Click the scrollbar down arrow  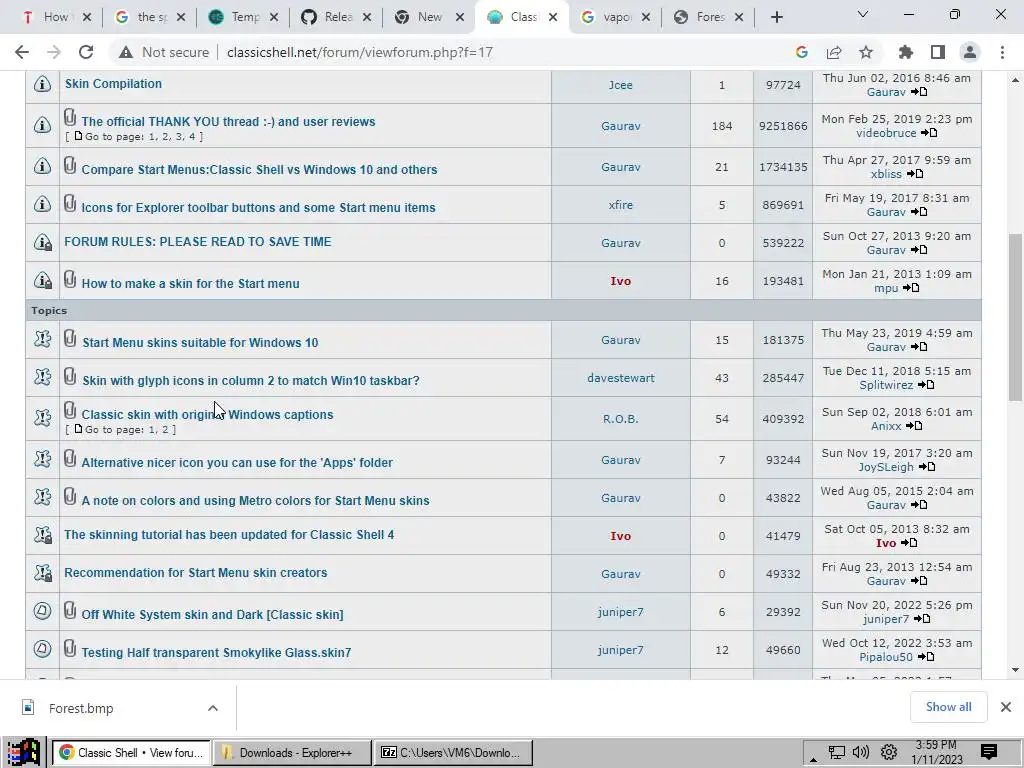coord(1015,670)
